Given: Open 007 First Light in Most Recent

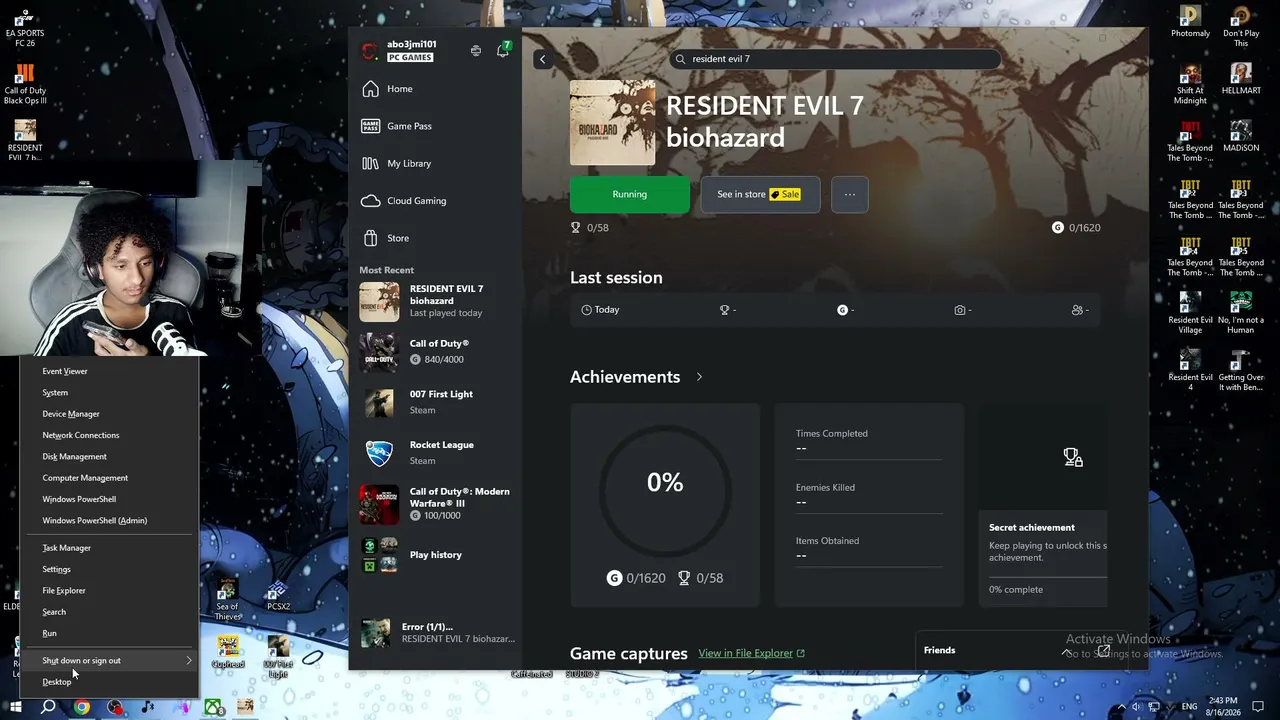Looking at the screenshot, I should pos(435,402).
